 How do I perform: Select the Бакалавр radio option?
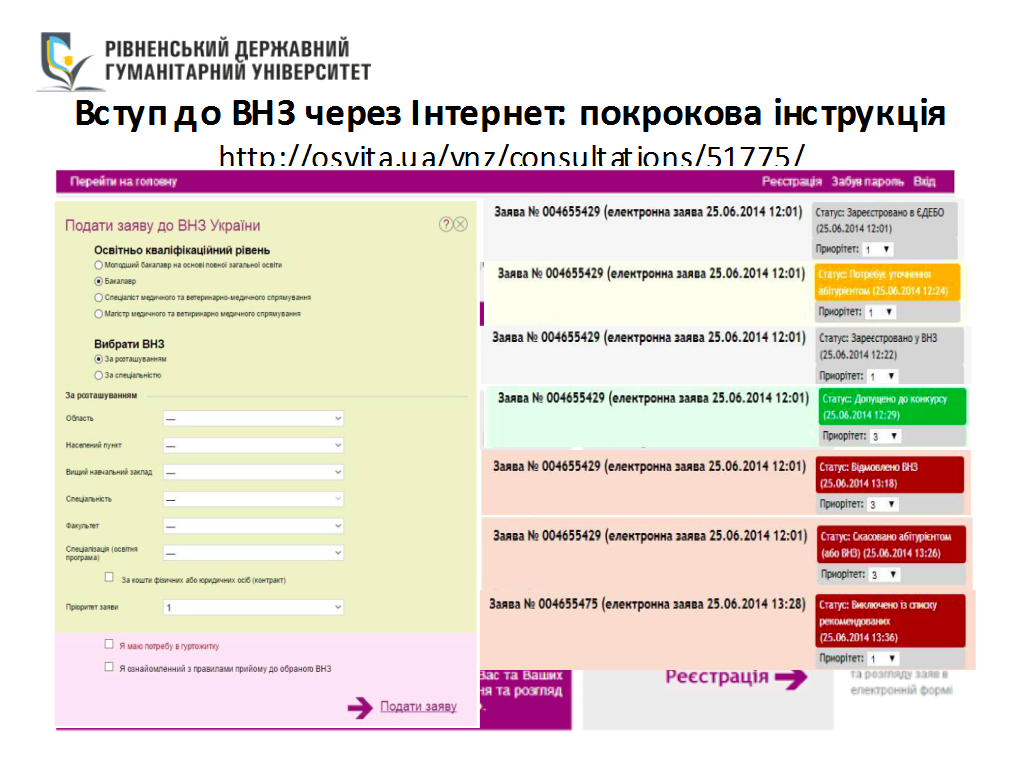click(99, 281)
